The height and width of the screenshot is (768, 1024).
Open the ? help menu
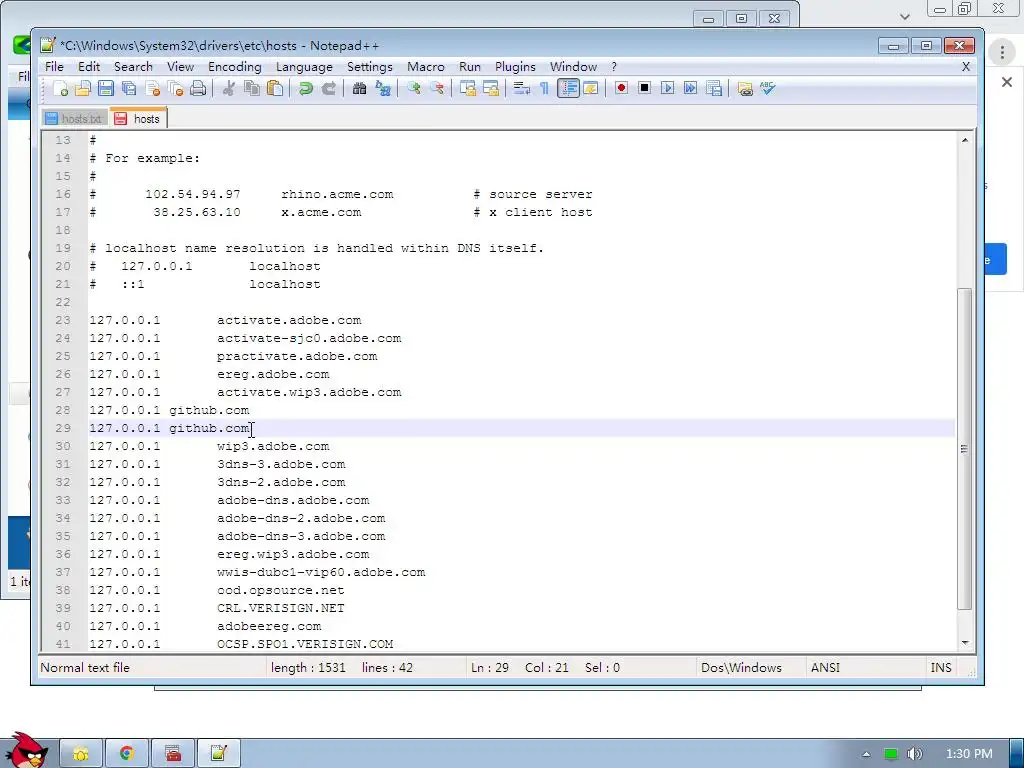pyautogui.click(x=614, y=67)
